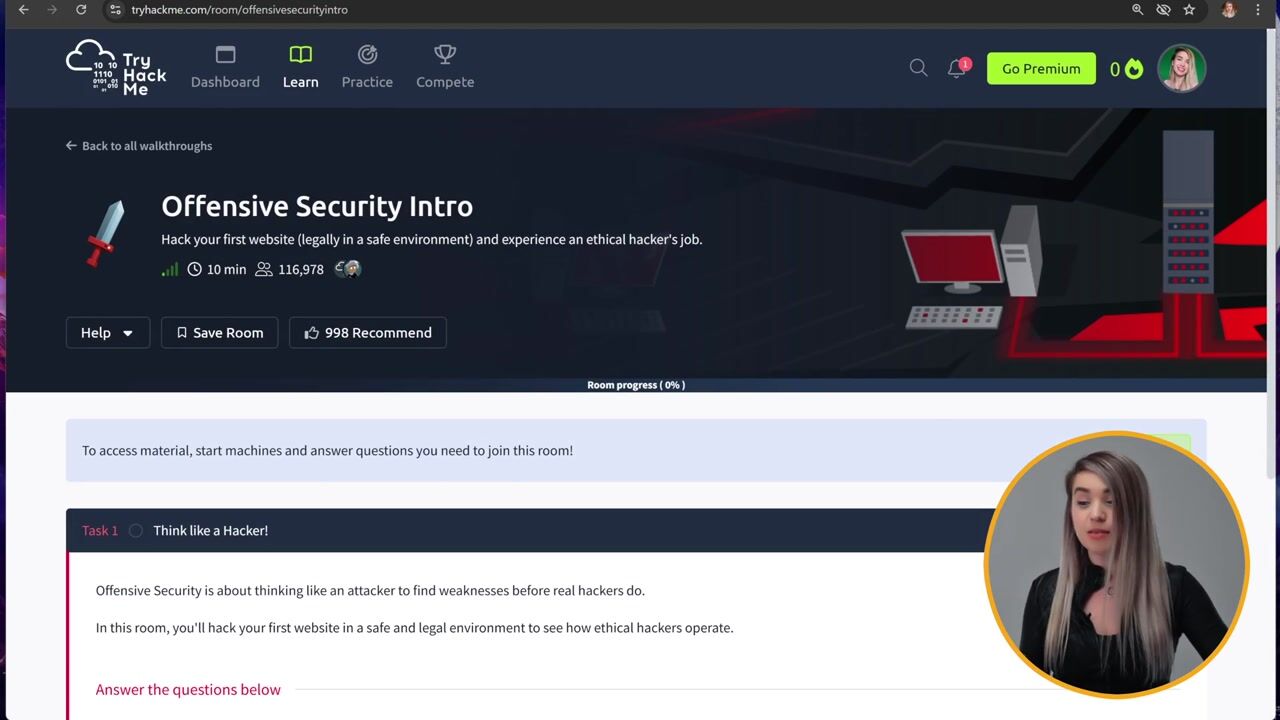Click the search magnifier icon

tap(918, 68)
